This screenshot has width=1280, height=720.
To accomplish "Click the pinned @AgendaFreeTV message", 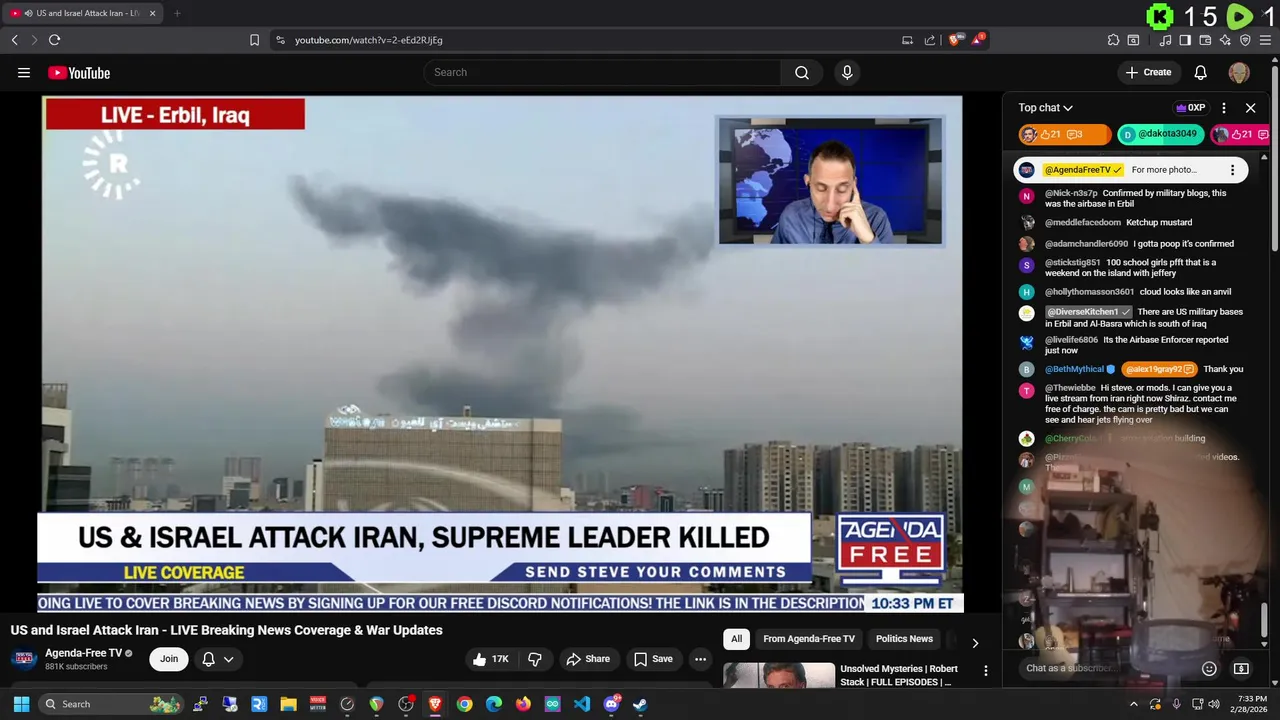I will coord(1130,170).
